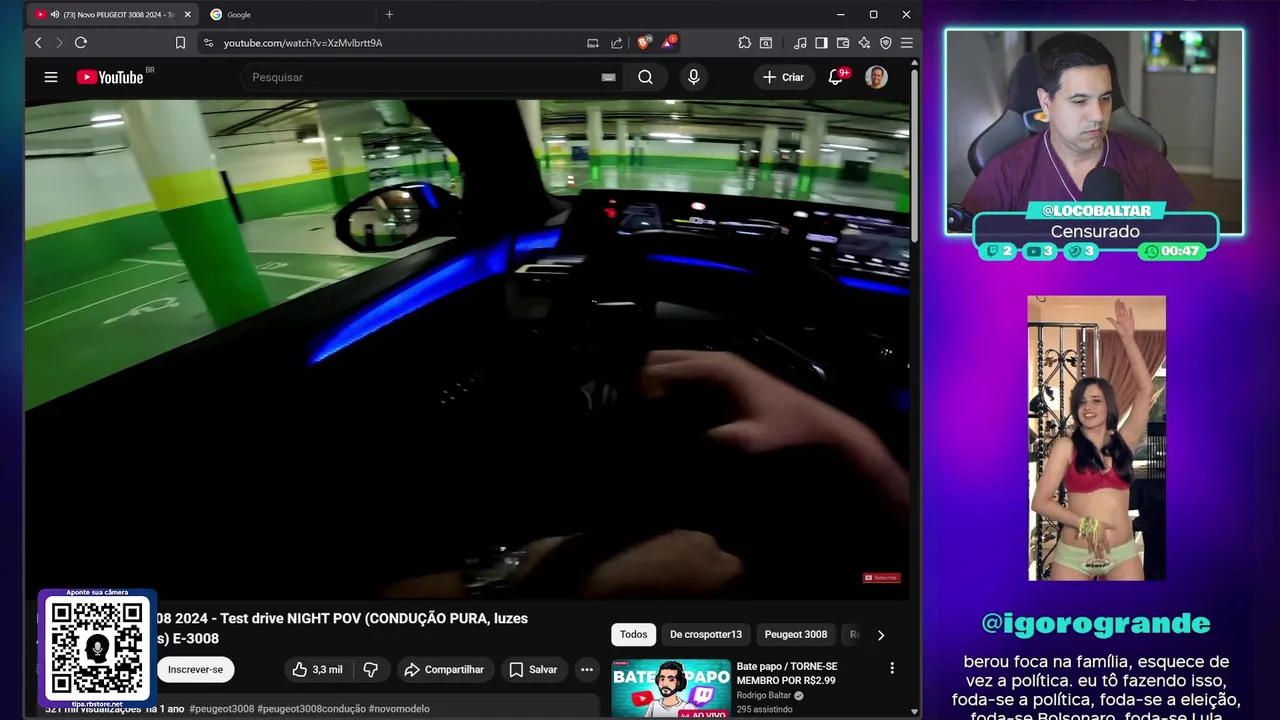Save the video with Salvar button

point(534,670)
